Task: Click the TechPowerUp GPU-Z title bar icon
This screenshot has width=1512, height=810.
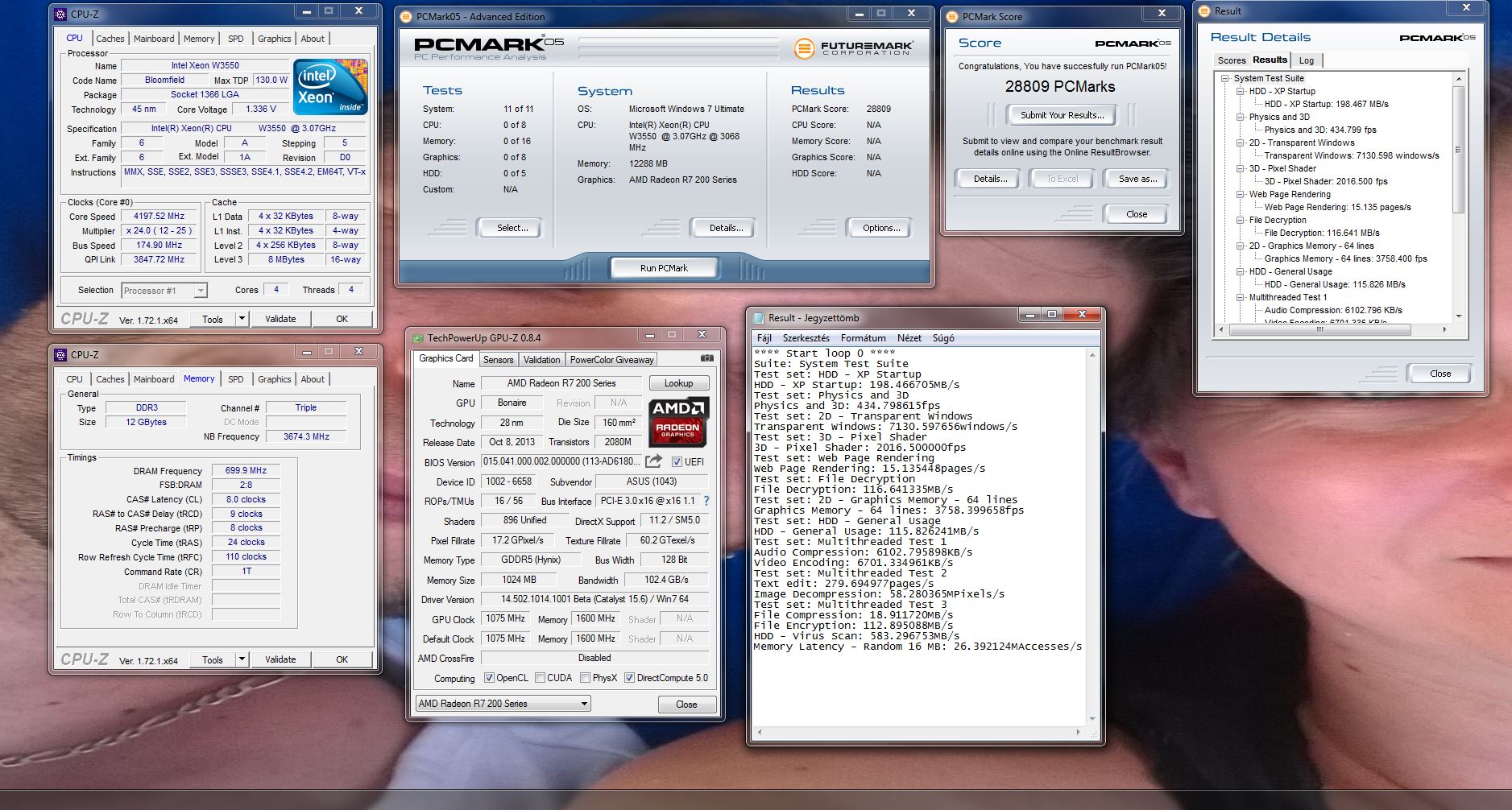Action: 418,338
